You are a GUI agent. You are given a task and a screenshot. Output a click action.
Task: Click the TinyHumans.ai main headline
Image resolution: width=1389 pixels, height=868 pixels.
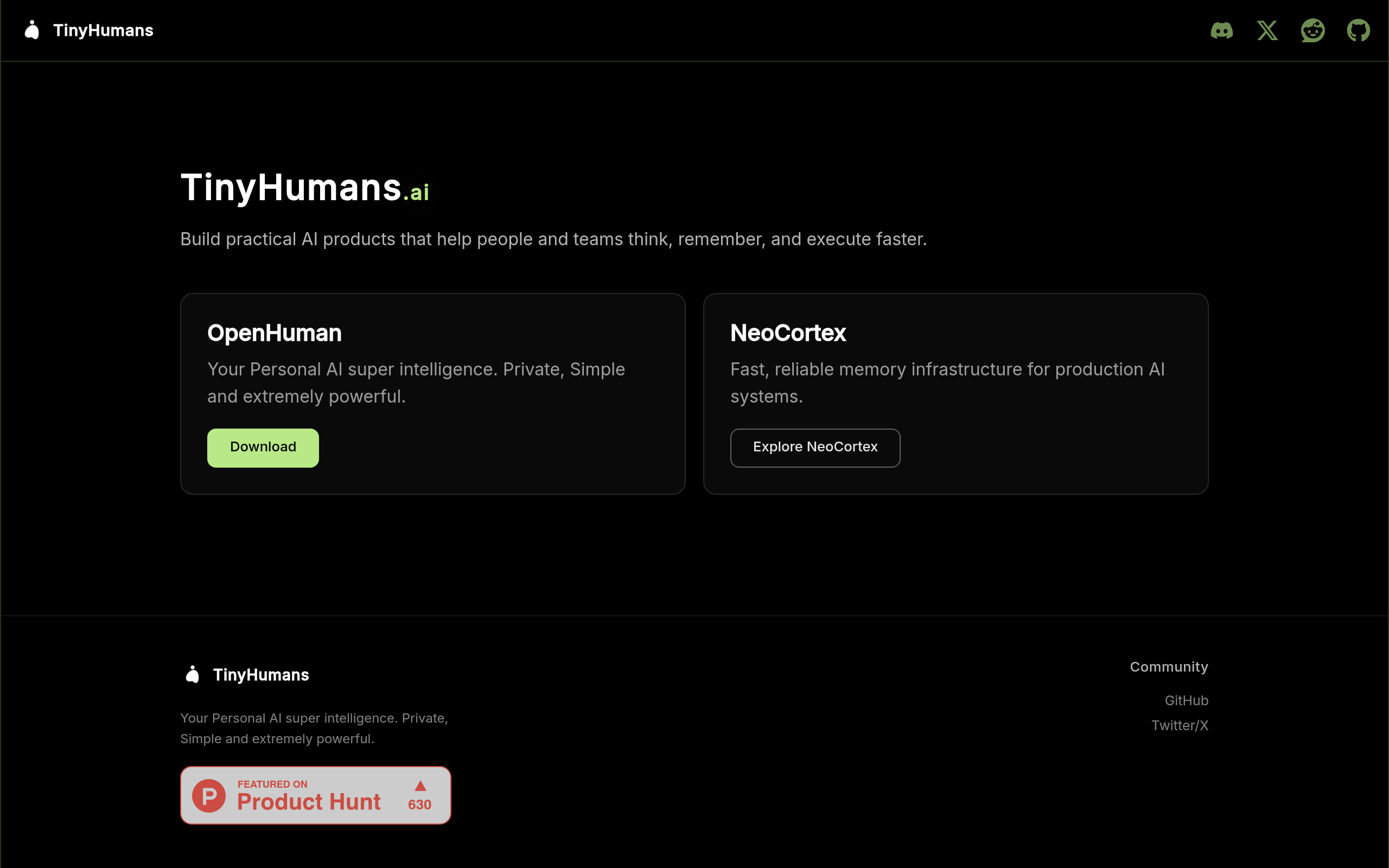(305, 188)
